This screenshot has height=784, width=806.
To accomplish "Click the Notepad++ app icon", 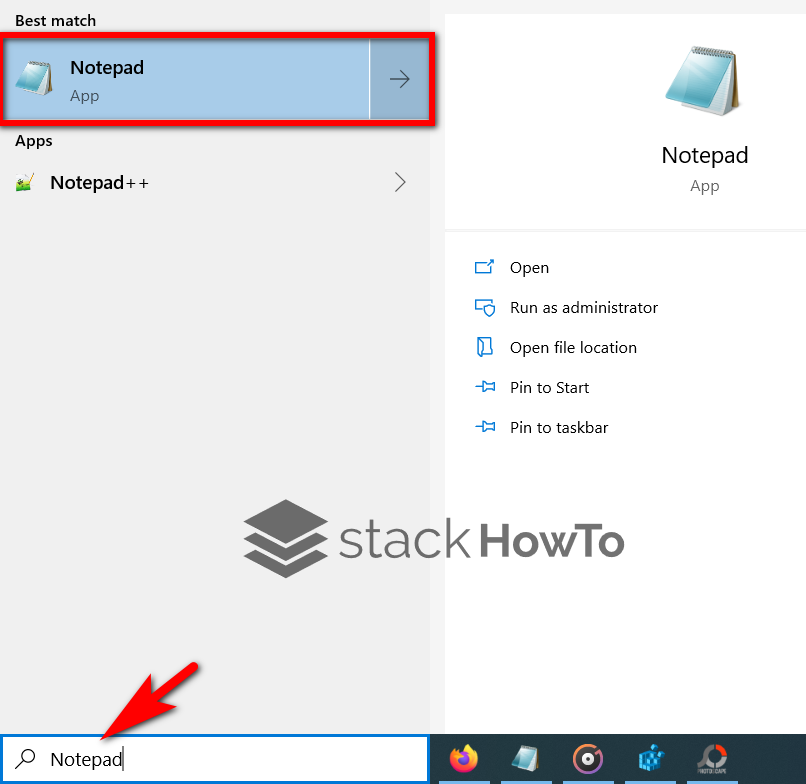I will coord(25,183).
